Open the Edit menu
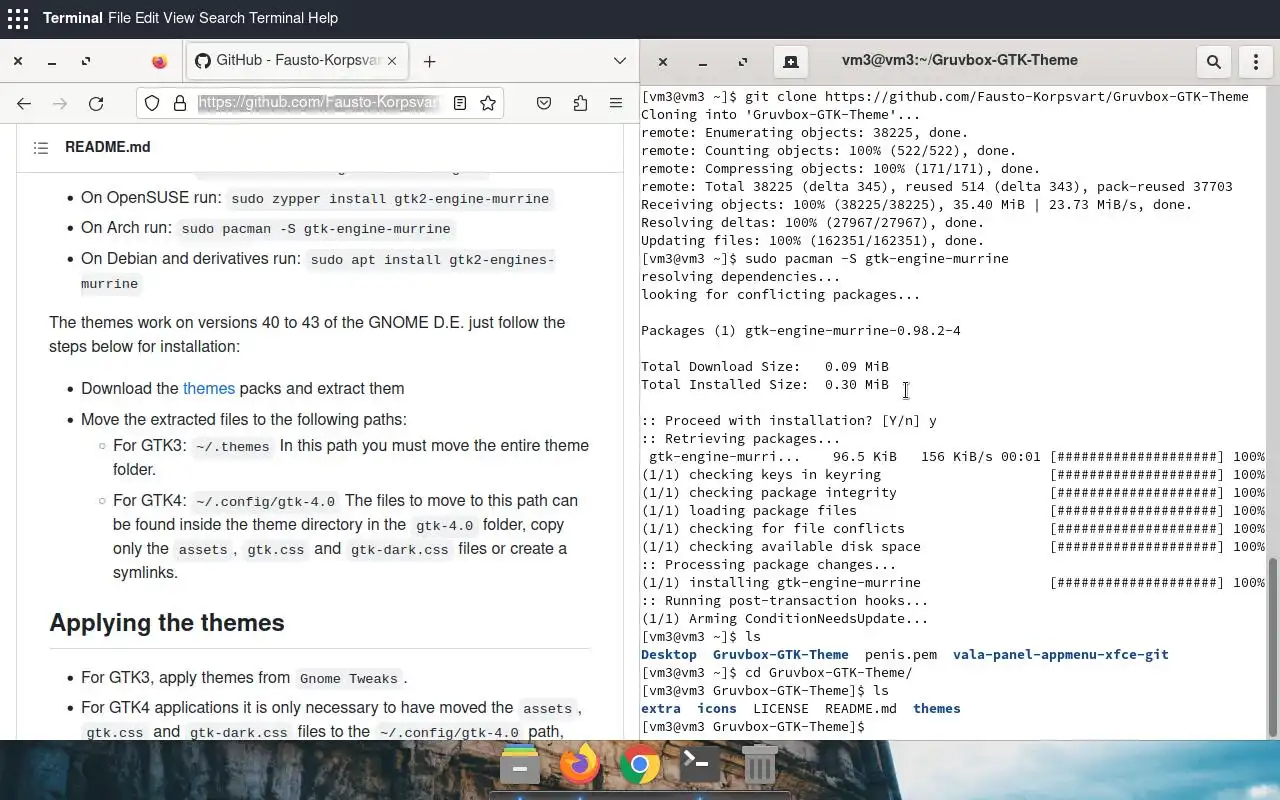The image size is (1280, 800). click(147, 18)
